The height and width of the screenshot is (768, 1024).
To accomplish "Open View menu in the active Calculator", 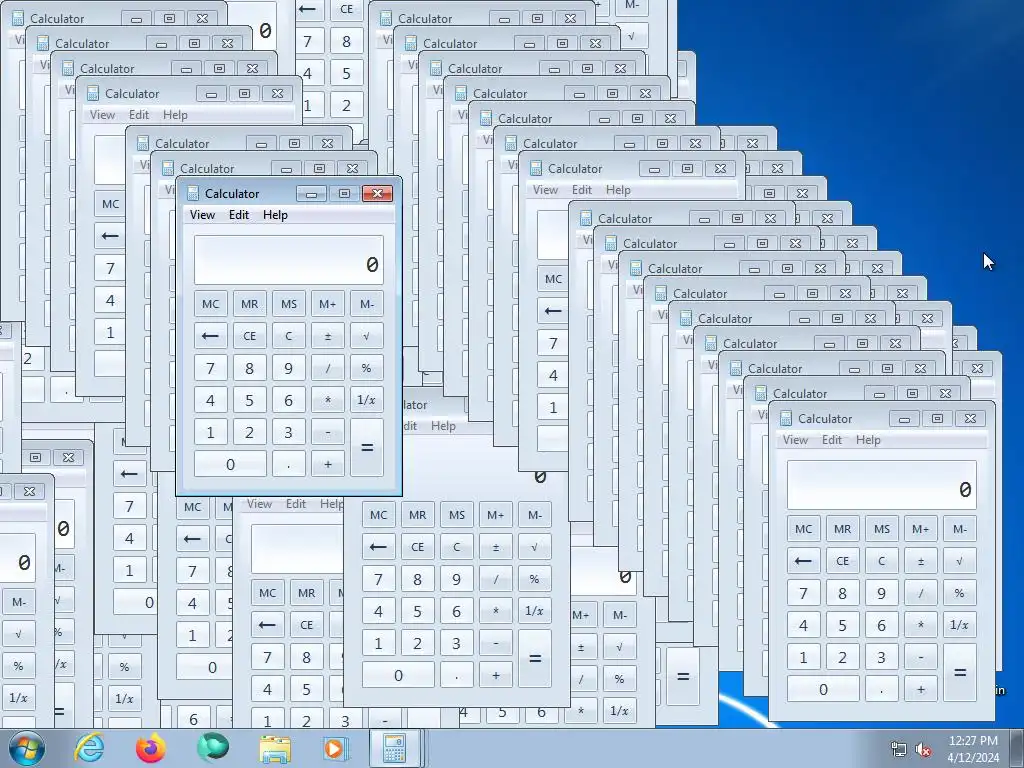I will pos(202,215).
